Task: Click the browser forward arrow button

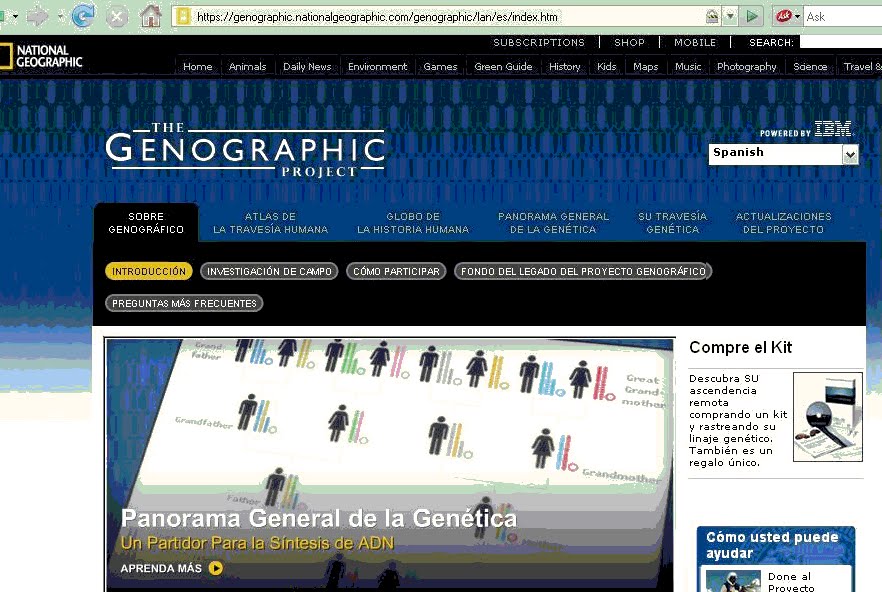Action: click(x=38, y=16)
